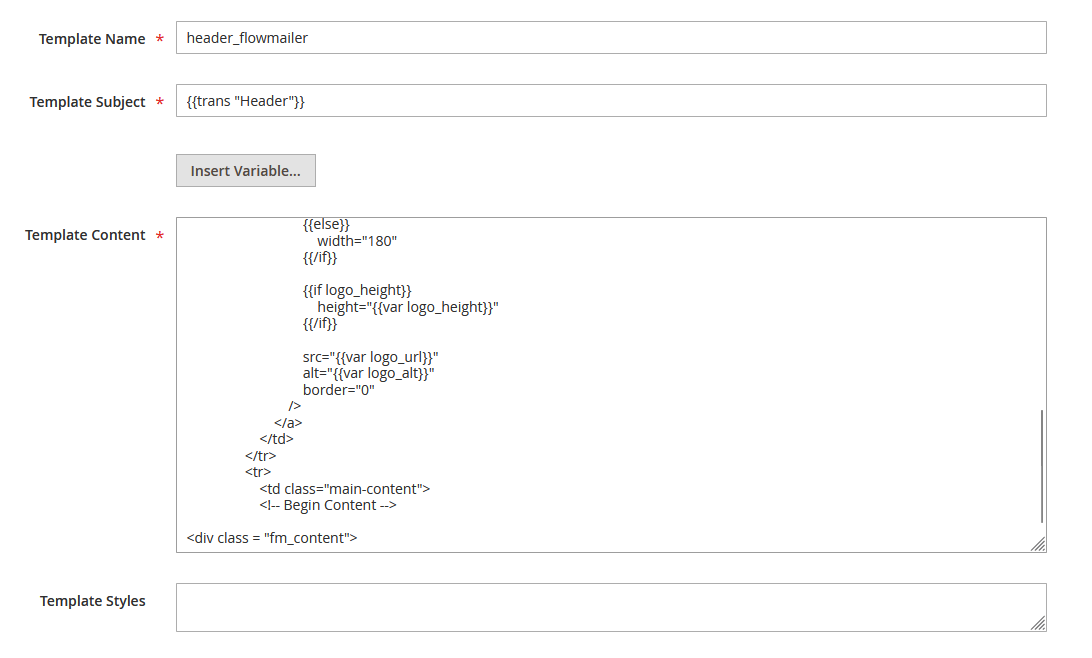Grab the Template Styles resize handle
This screenshot has width=1092, height=658.
1038,623
